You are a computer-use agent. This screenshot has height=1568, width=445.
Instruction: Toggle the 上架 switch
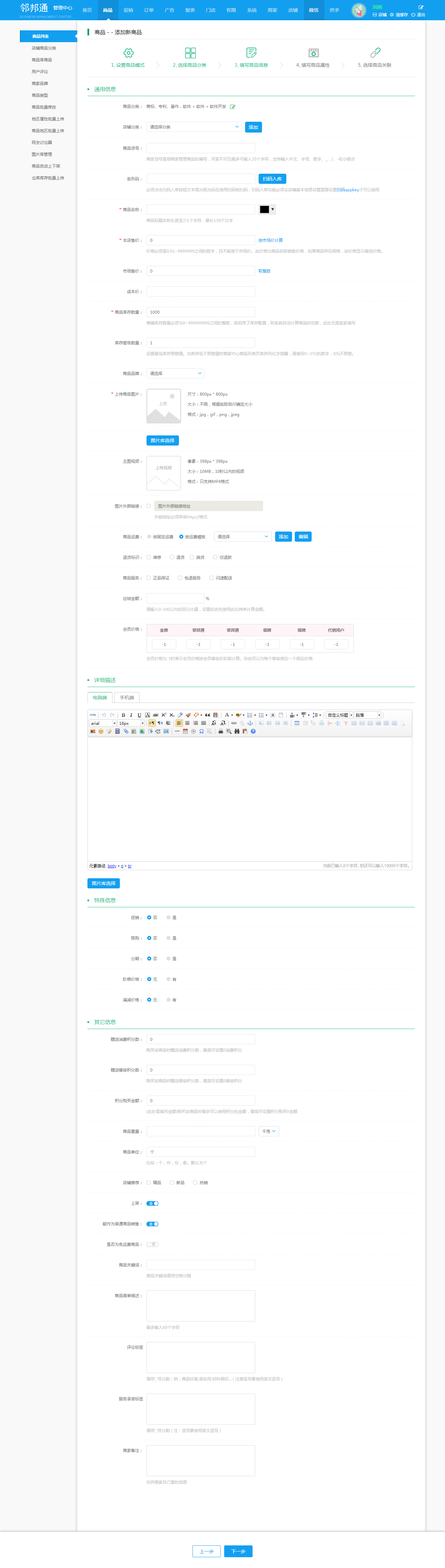(152, 1203)
